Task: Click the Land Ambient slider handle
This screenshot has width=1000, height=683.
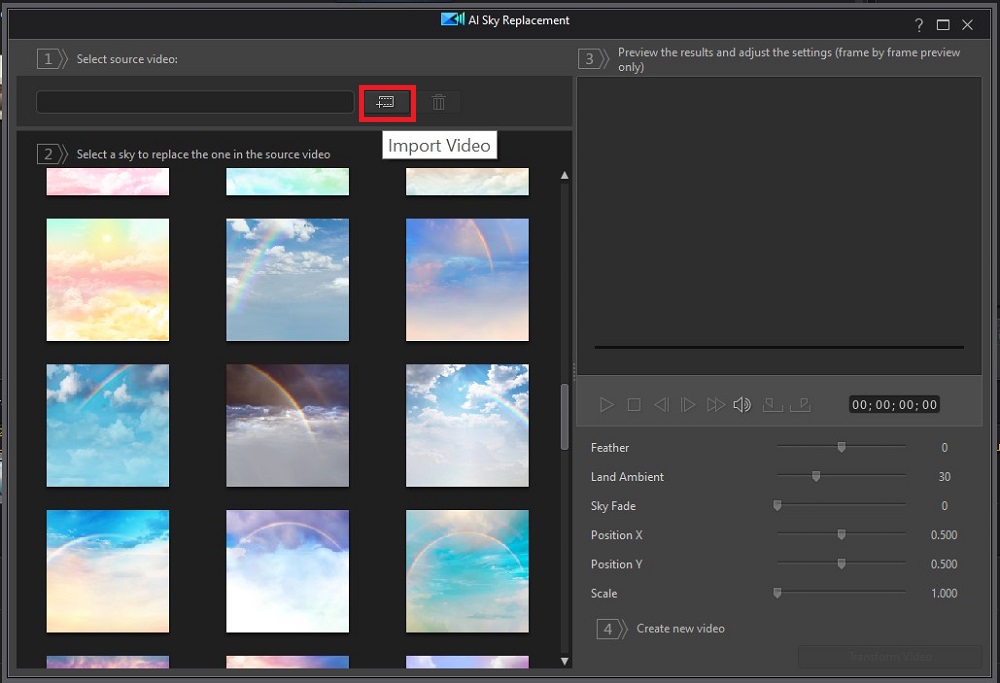Action: pos(816,477)
